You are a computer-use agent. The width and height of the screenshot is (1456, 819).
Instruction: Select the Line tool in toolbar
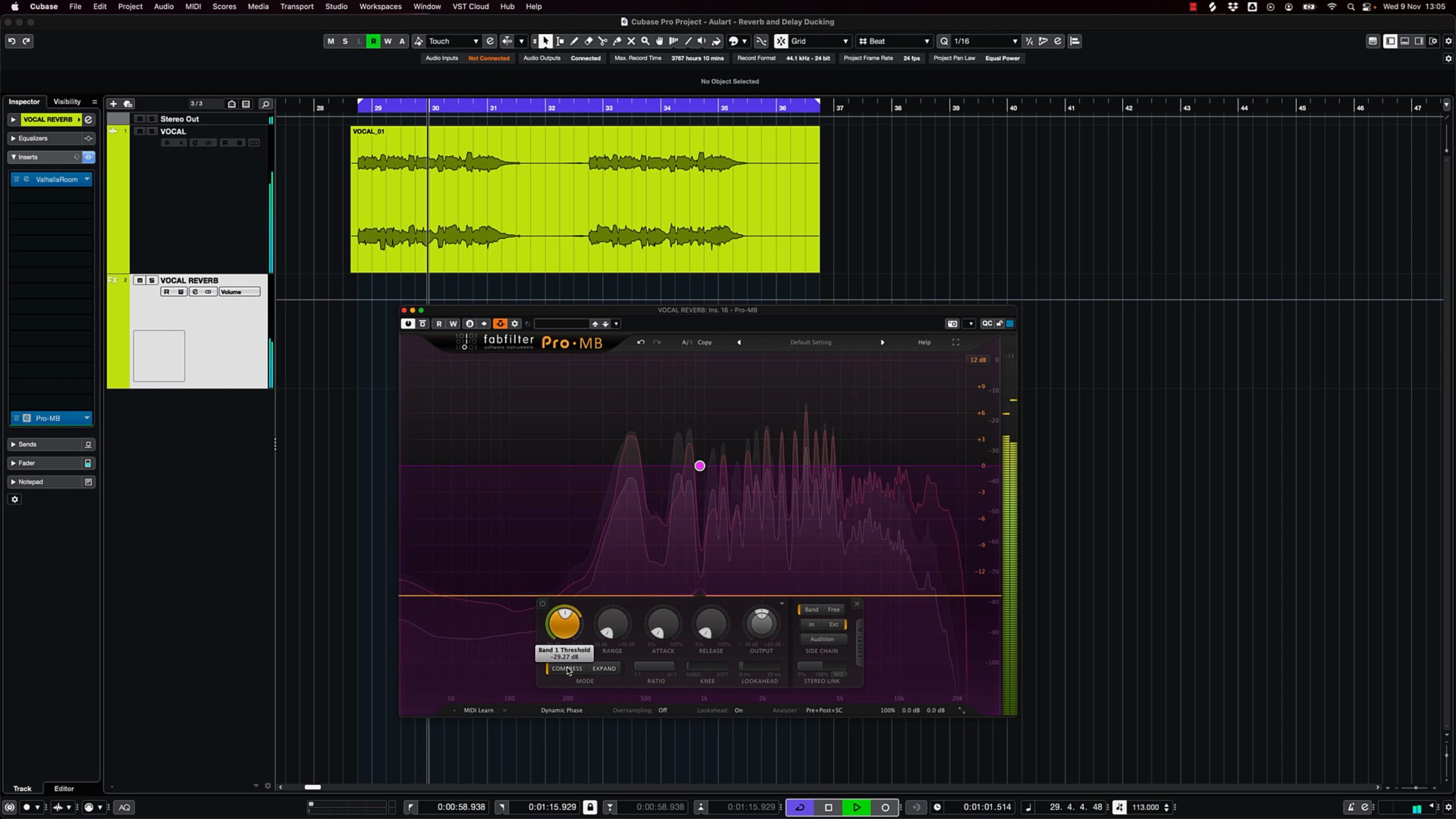pos(688,41)
